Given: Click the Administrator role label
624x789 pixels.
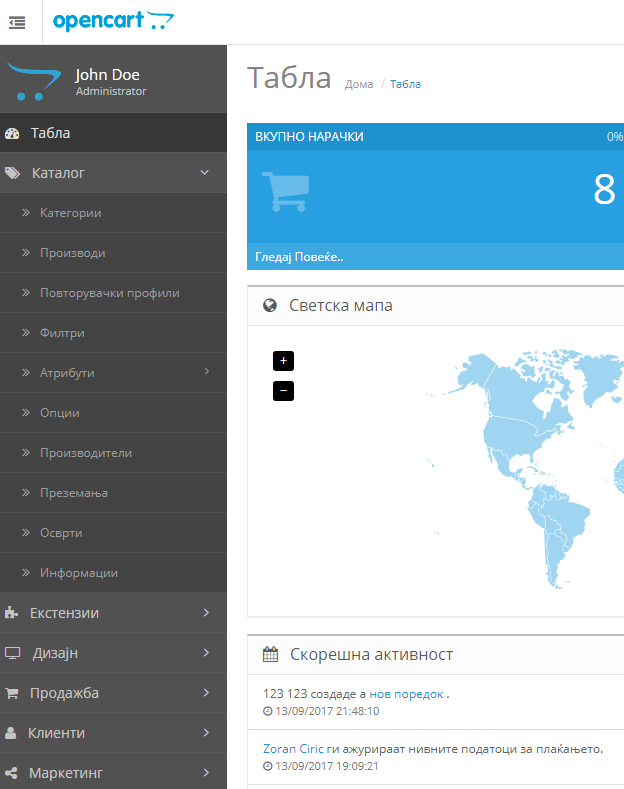Looking at the screenshot, I should [x=111, y=91].
